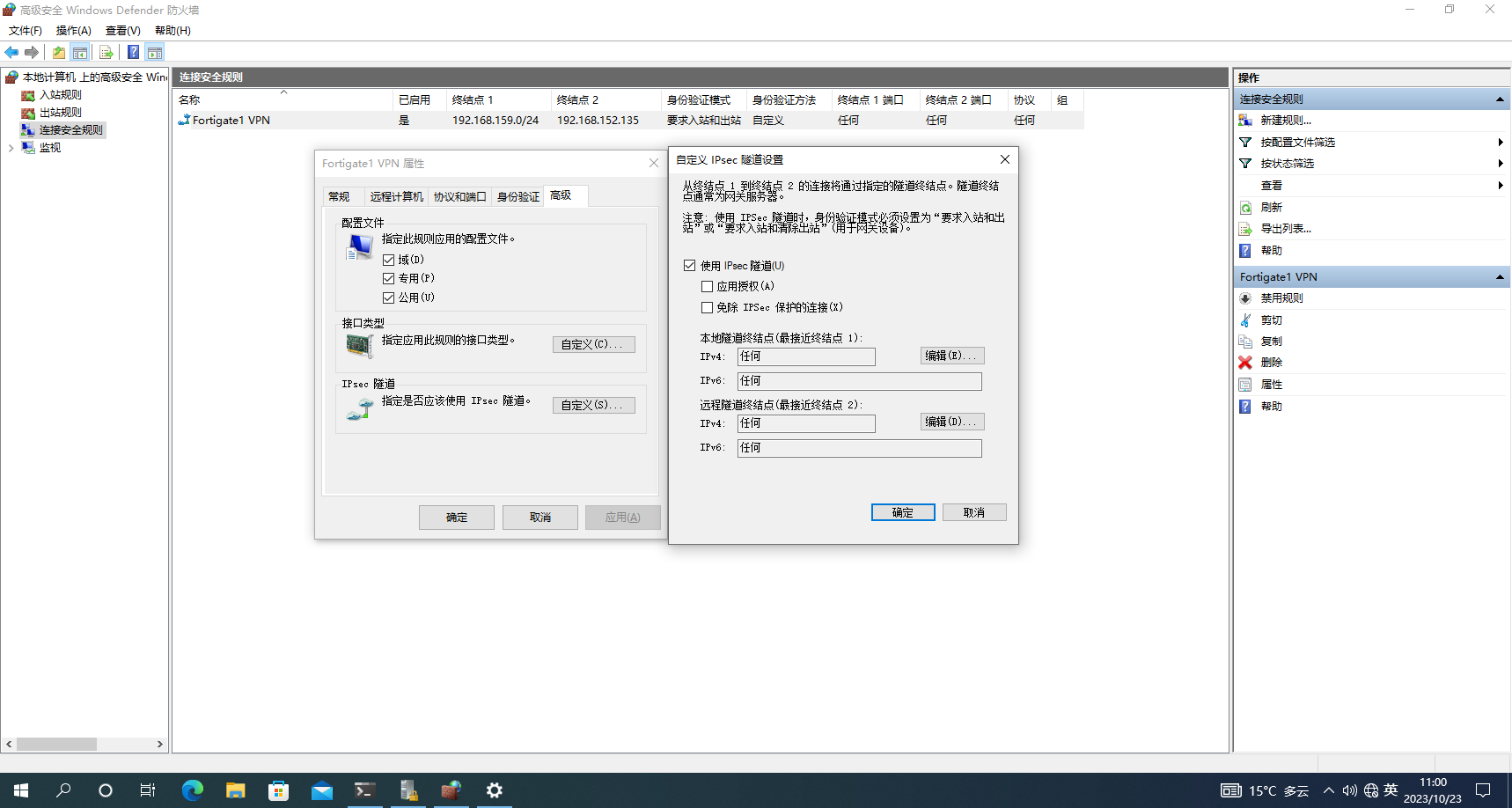Screen dimensions: 1512x808
Task: Collapse the 连接安全规则 actions section
Action: 1500,99
